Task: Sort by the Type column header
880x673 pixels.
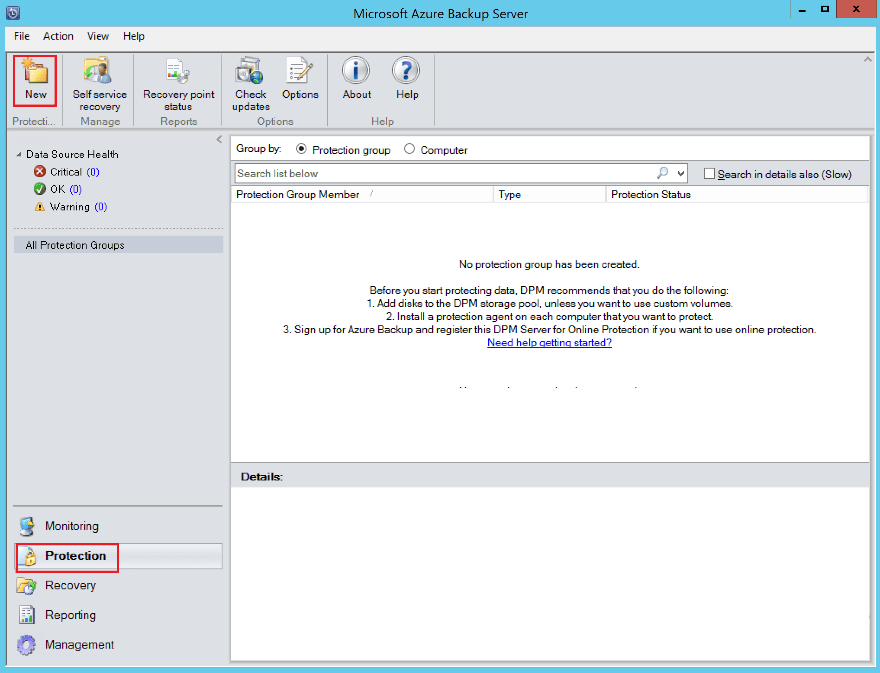Action: (x=549, y=194)
